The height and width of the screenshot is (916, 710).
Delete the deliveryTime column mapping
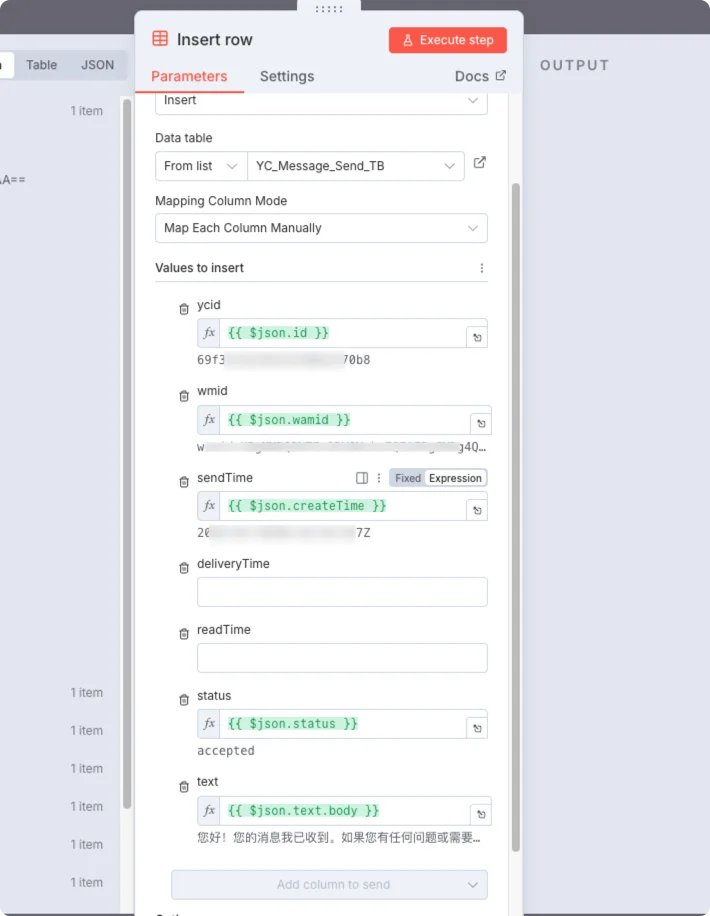coord(184,568)
